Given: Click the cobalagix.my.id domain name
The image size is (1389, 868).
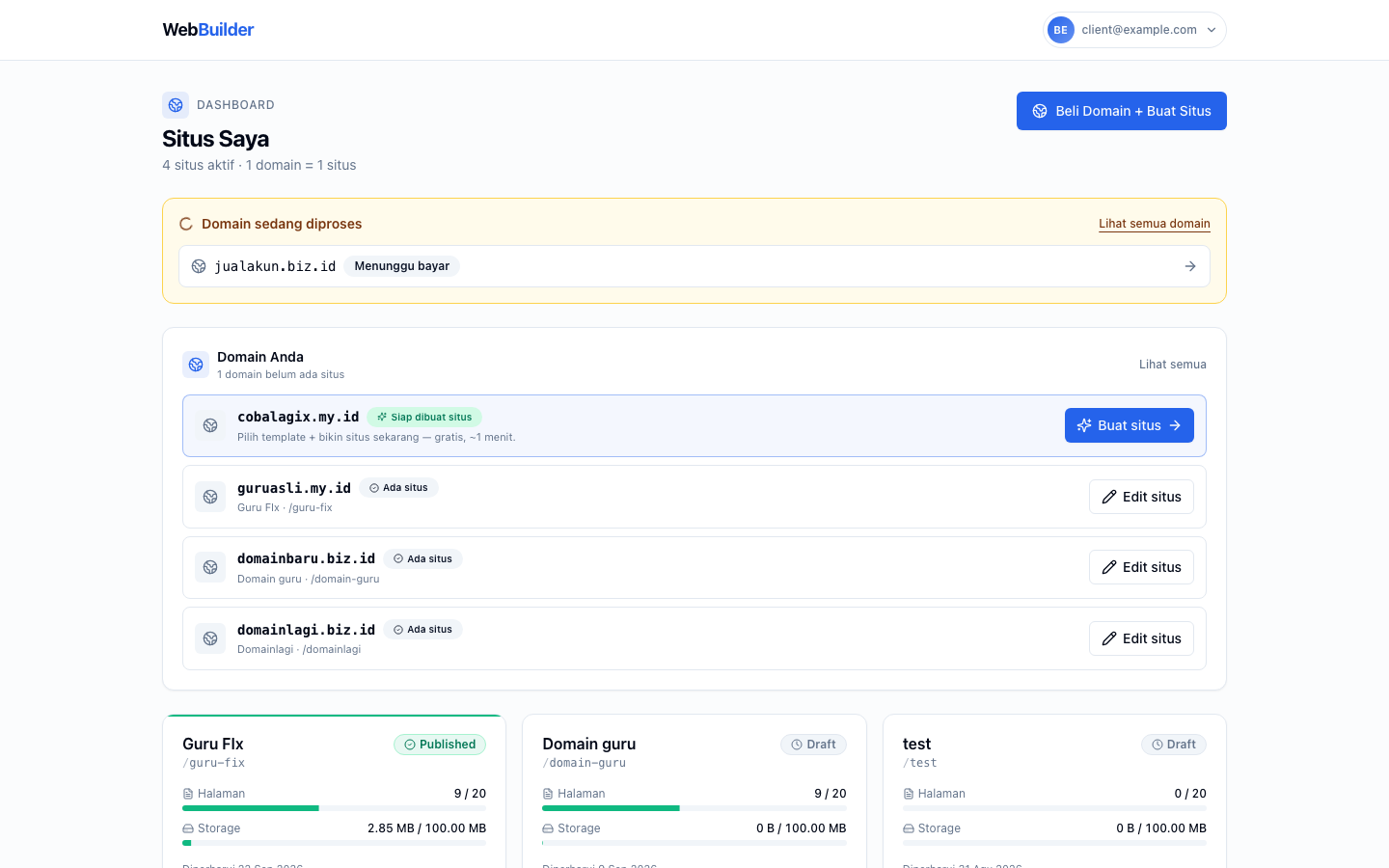Looking at the screenshot, I should [298, 417].
